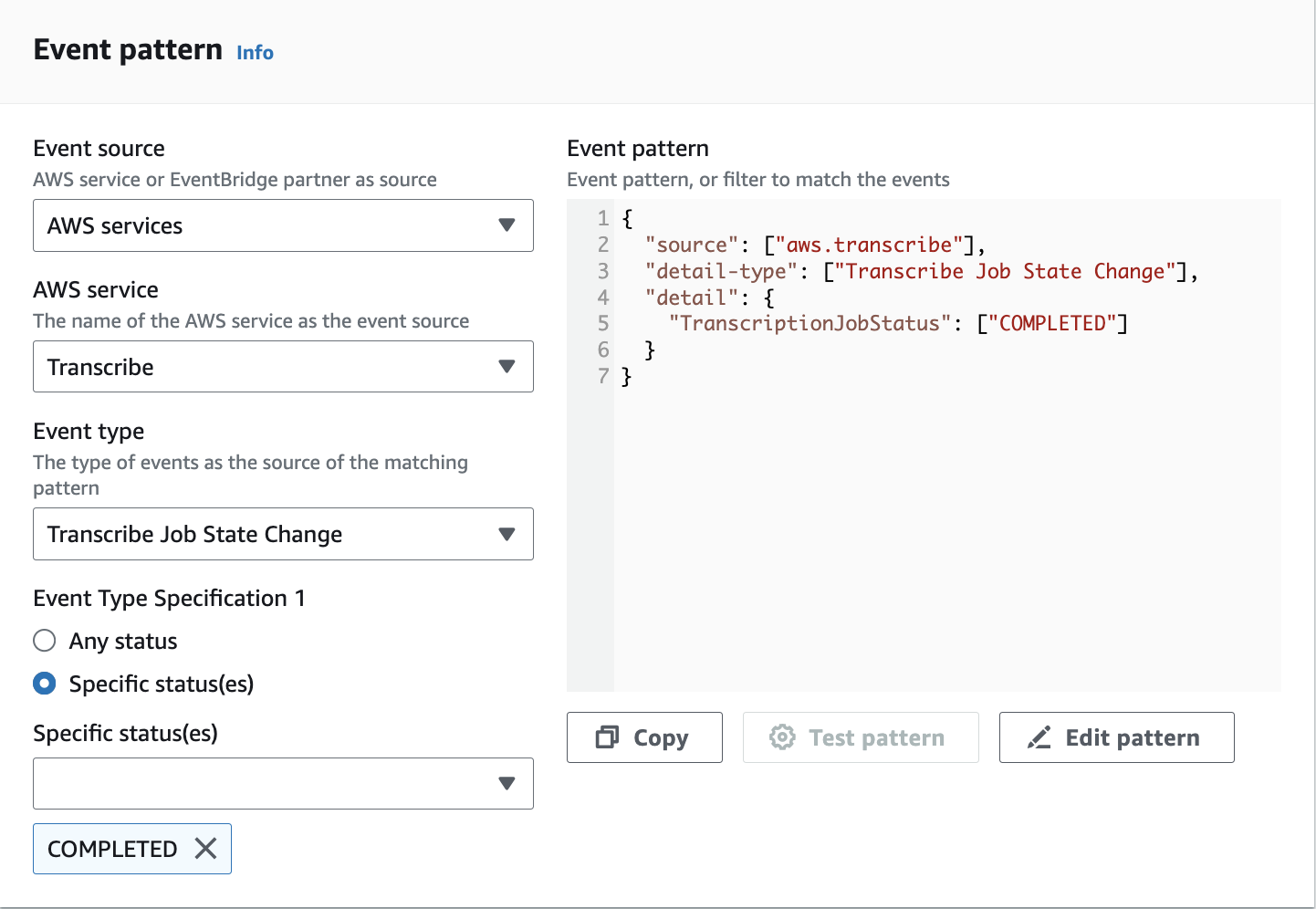Viewport: 1316px width, 909px height.
Task: Click line number 7 in the code gutter
Action: (603, 376)
